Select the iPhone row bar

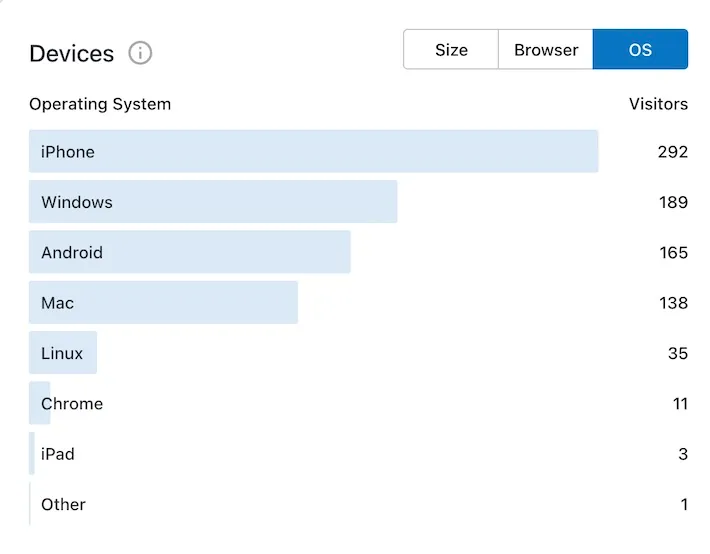[x=314, y=151]
